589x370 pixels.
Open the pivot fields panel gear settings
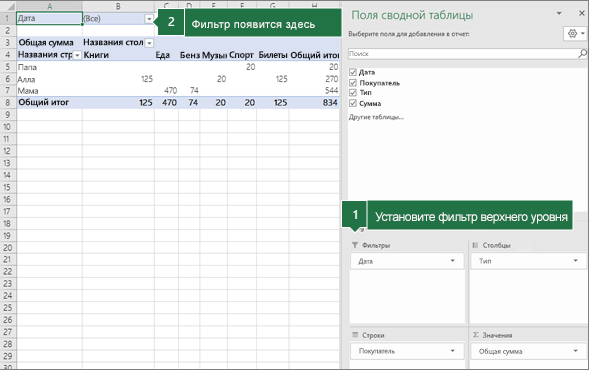(x=575, y=34)
